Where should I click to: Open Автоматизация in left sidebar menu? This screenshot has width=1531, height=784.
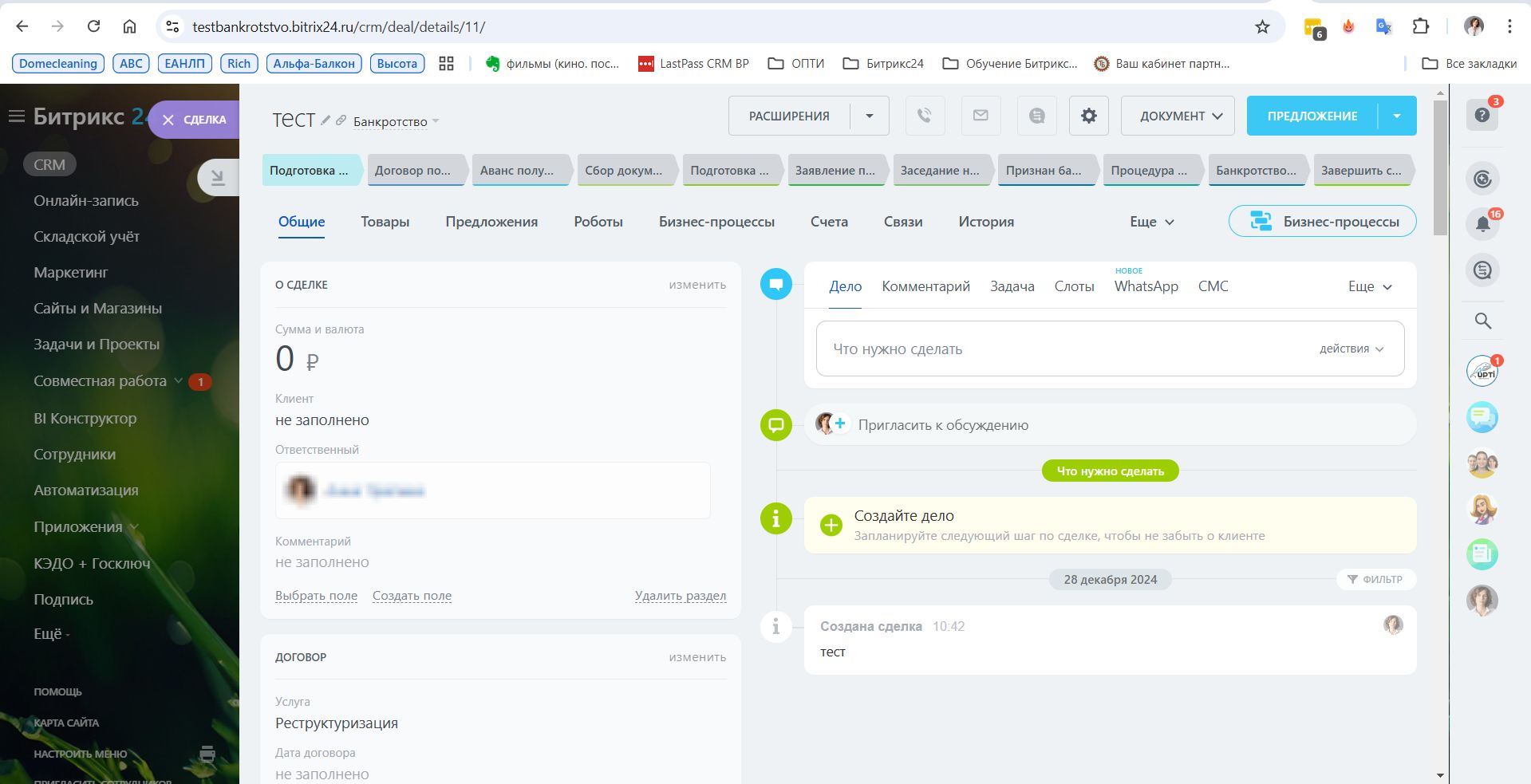(86, 490)
